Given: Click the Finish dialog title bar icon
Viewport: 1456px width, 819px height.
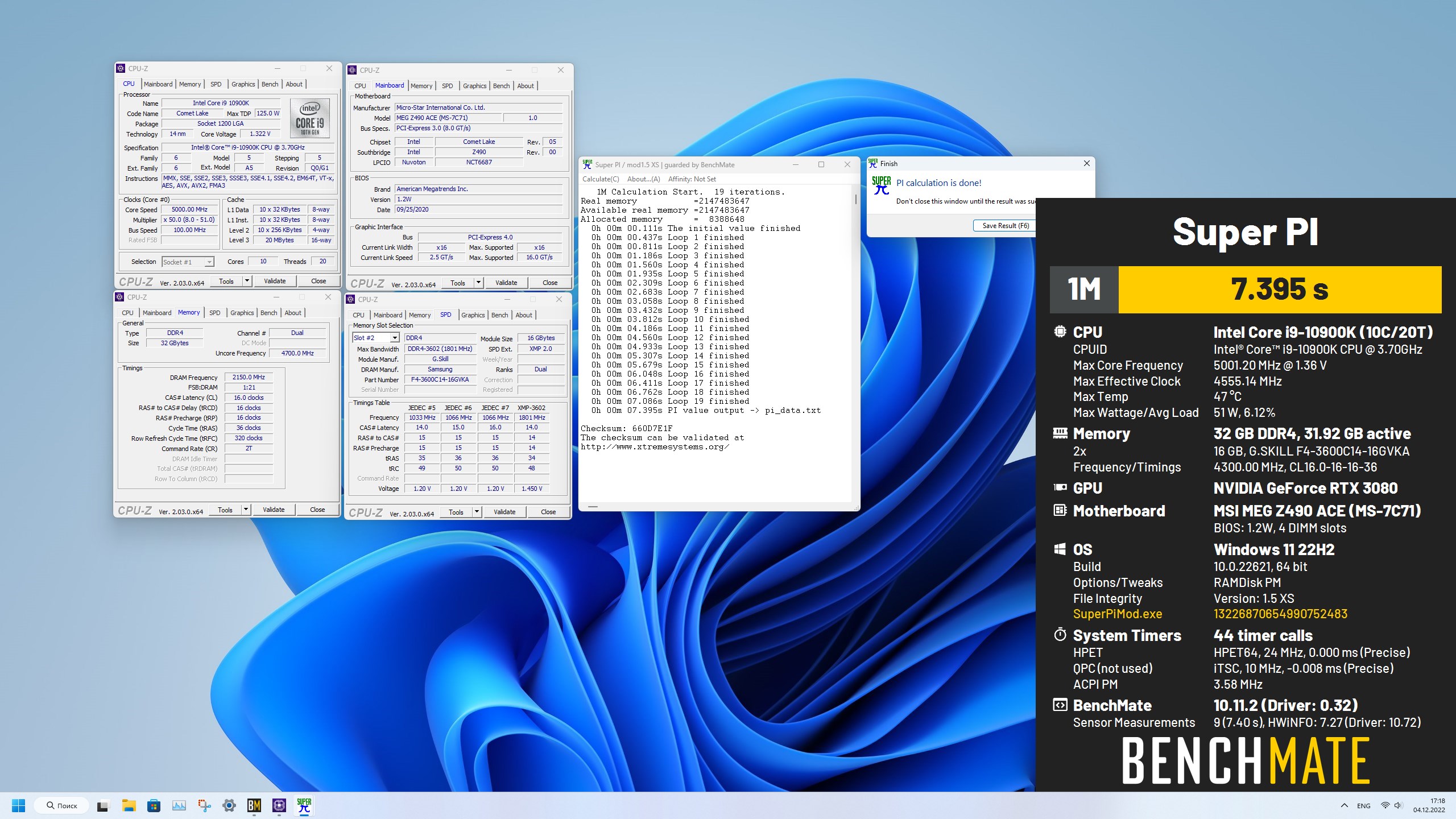Looking at the screenshot, I should coord(873,163).
